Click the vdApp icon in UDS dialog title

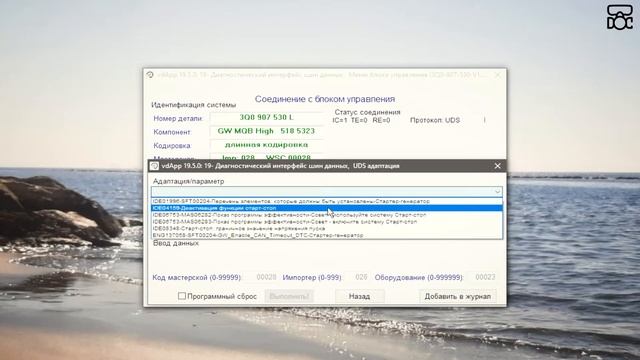pyautogui.click(x=154, y=166)
